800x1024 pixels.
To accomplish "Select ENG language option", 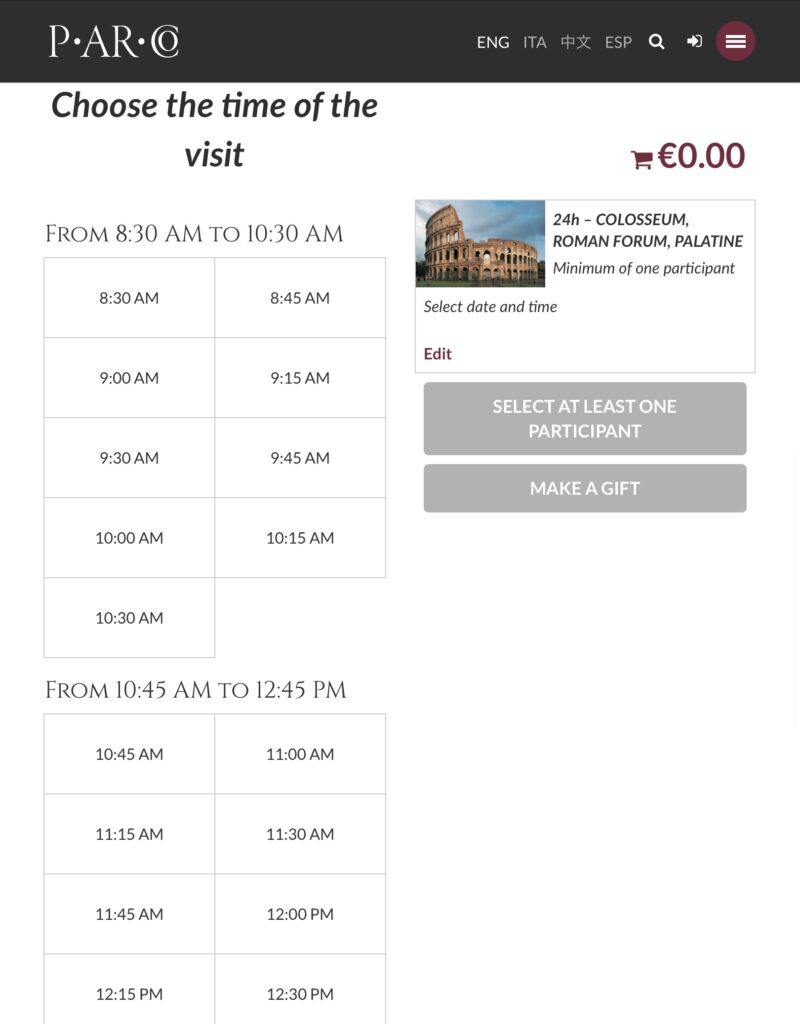I will [493, 42].
